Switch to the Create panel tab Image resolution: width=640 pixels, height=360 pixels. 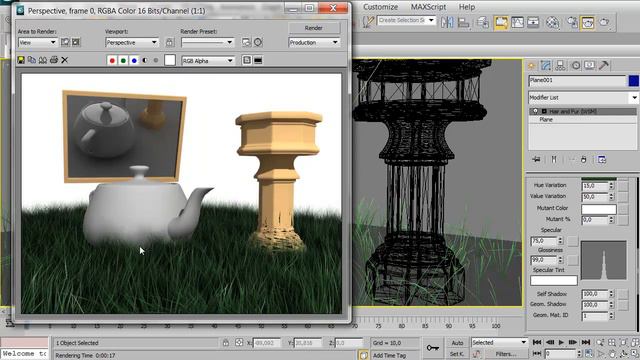[531, 65]
